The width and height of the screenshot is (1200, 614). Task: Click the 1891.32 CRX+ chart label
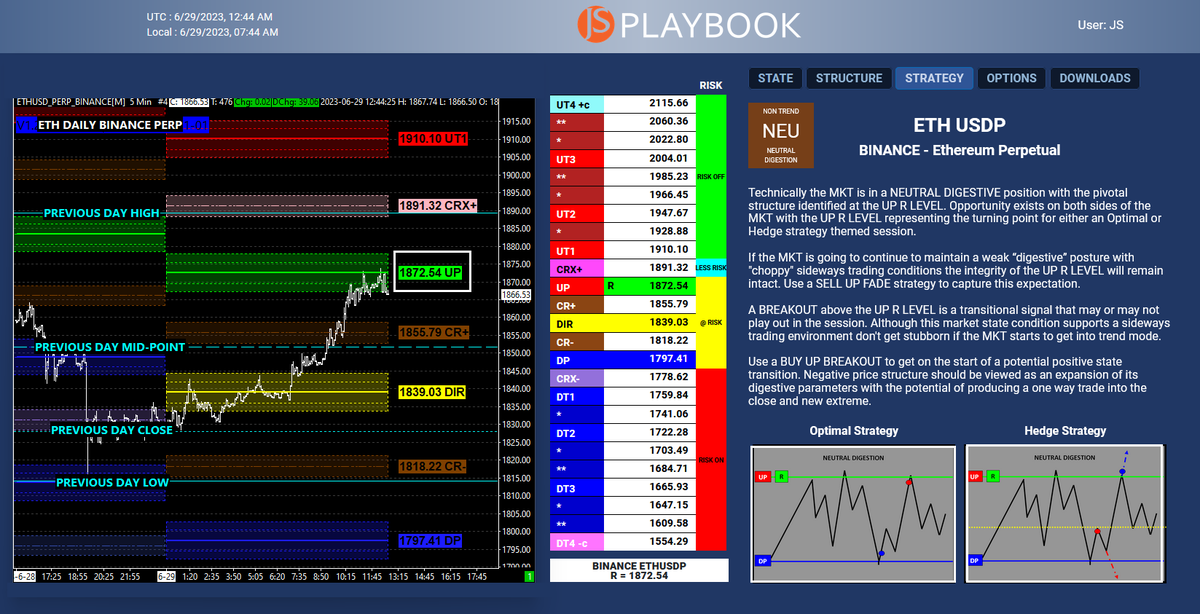pyautogui.click(x=439, y=205)
